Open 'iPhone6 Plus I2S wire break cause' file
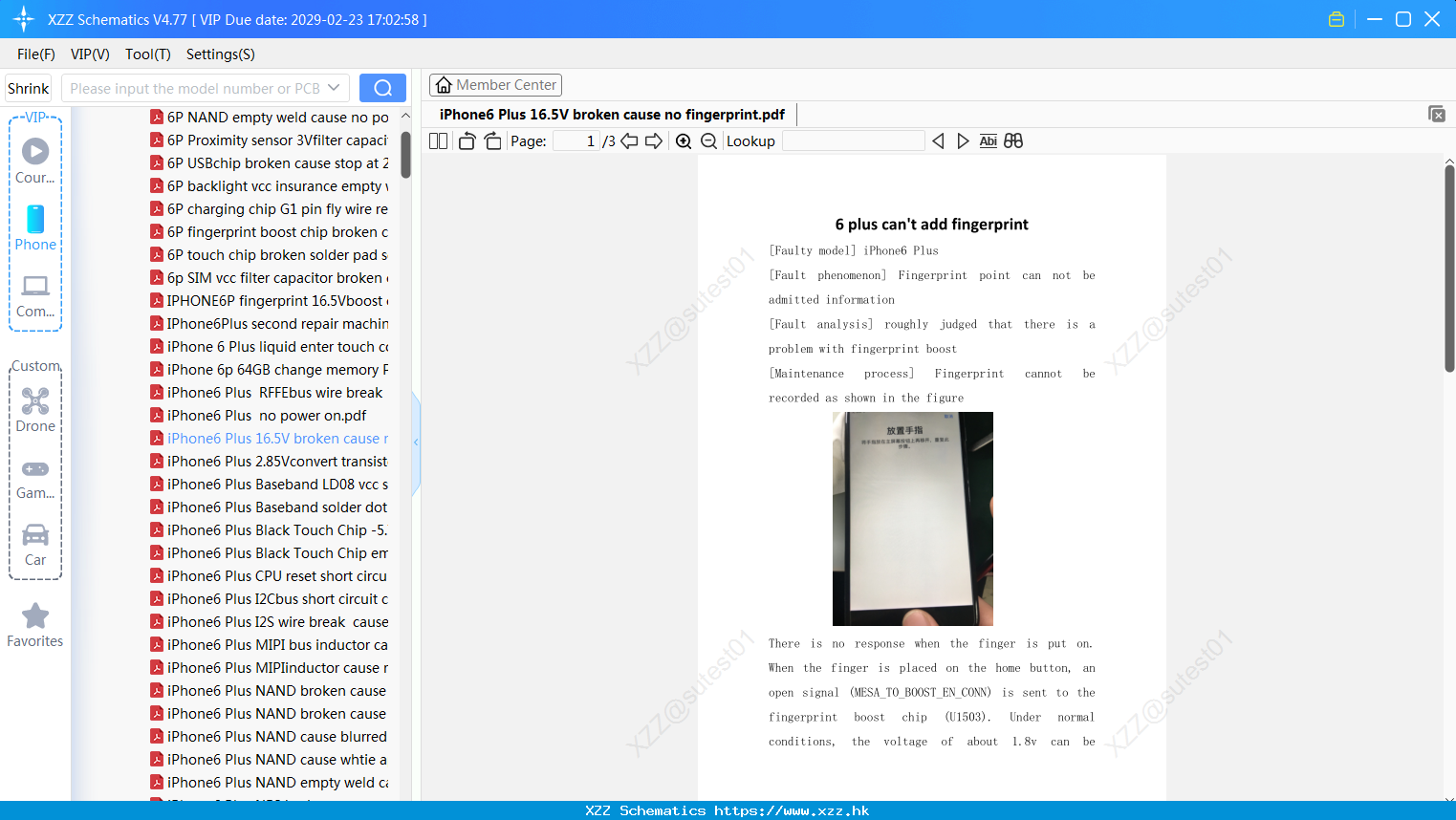1456x820 pixels. 270,622
